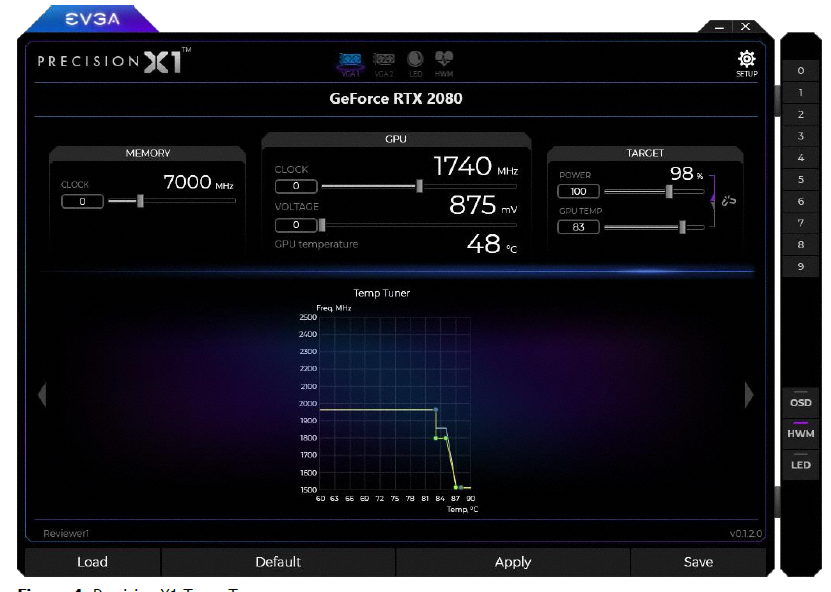
Task: Select profile slot 3
Action: click(x=801, y=136)
